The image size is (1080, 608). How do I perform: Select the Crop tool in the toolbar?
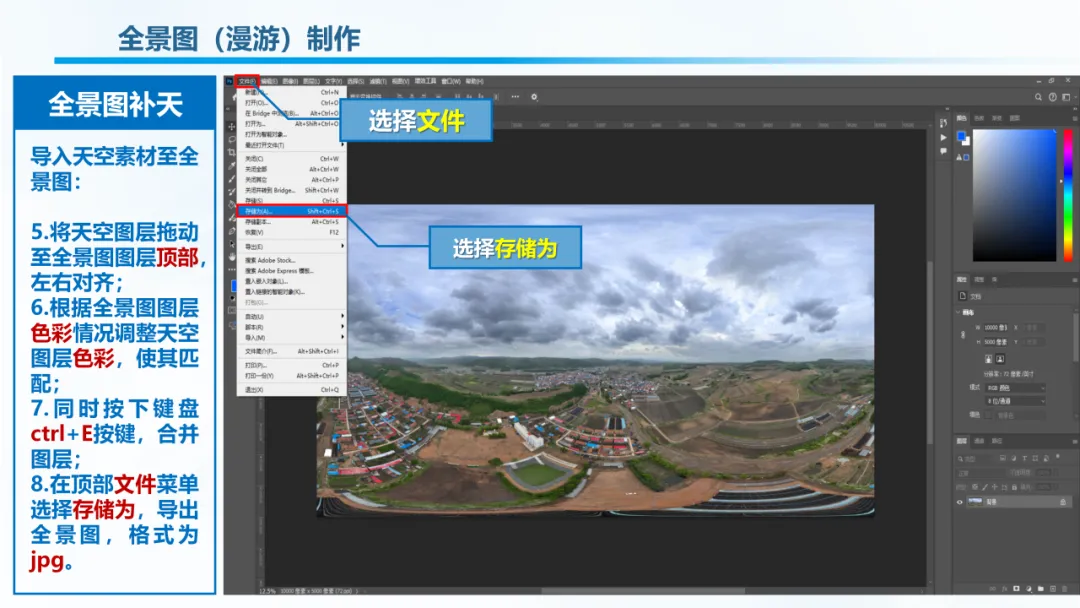231,153
